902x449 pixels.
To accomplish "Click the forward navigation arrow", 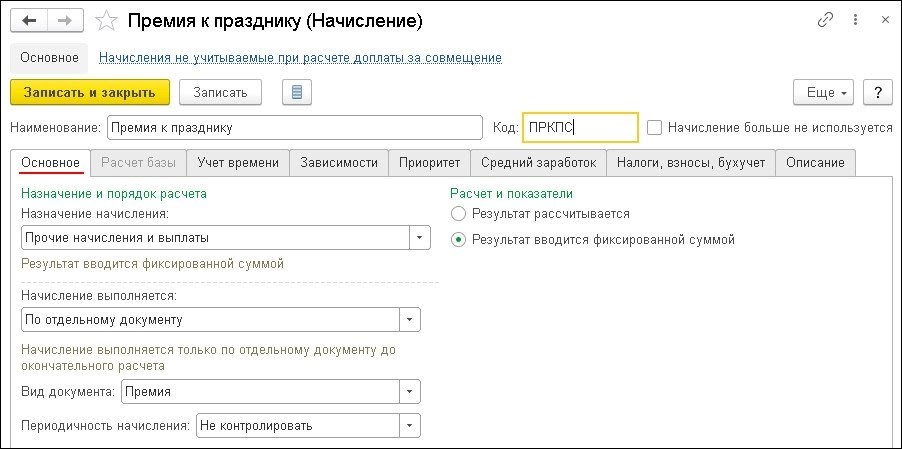I will tap(66, 20).
